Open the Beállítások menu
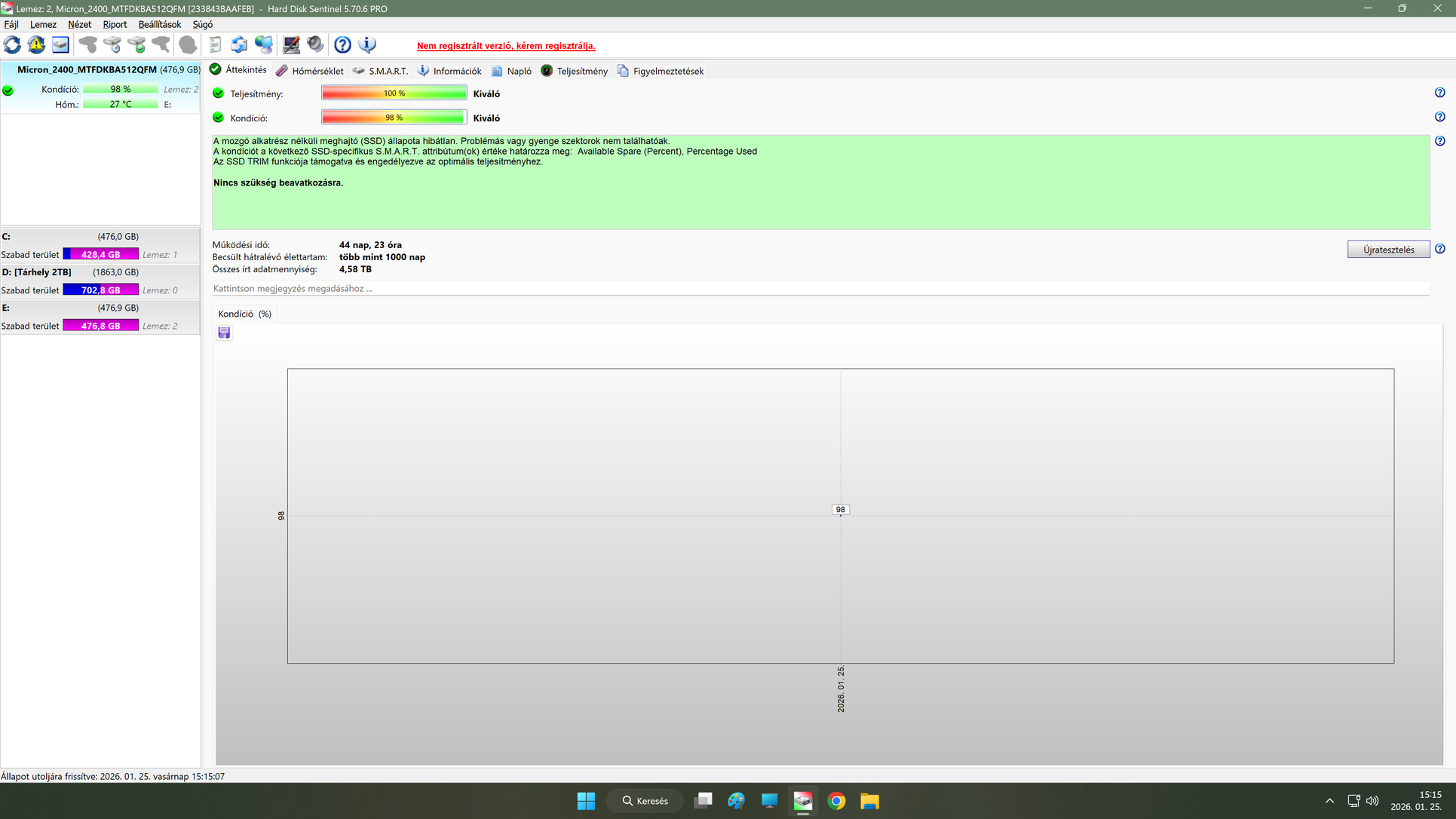The height and width of the screenshot is (819, 1456). click(159, 24)
